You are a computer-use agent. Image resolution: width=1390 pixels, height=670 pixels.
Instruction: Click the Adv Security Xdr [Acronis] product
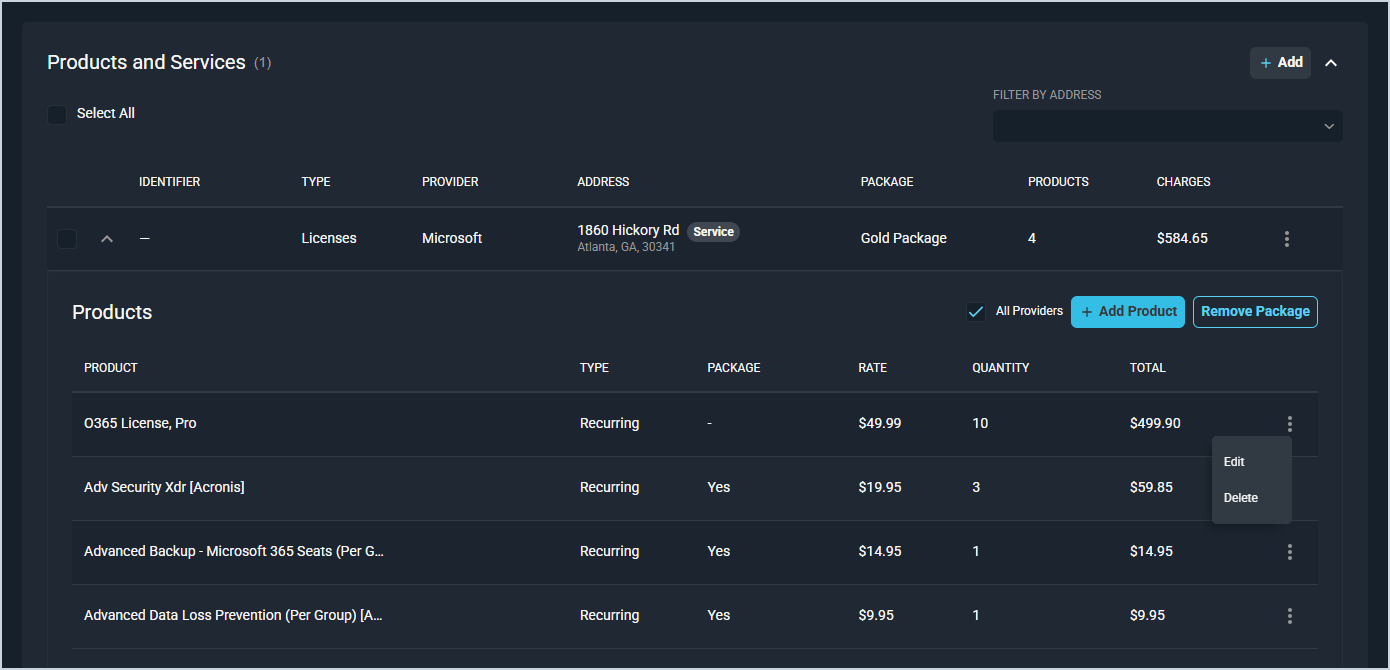coord(164,488)
